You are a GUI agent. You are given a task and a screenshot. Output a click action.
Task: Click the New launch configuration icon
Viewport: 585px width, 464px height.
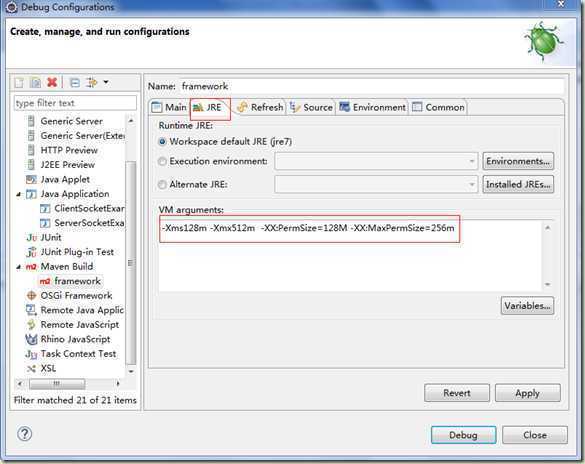point(19,82)
